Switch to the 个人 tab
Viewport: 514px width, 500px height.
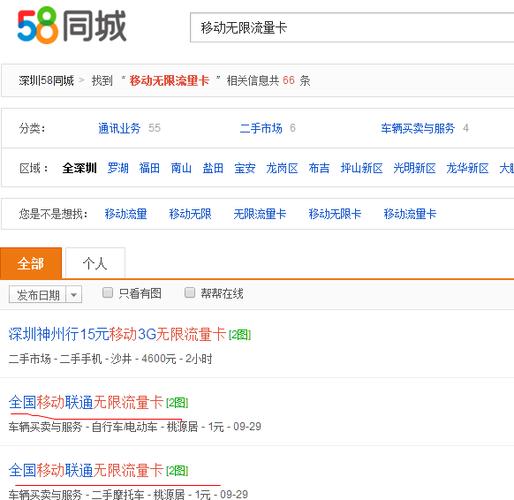point(95,263)
